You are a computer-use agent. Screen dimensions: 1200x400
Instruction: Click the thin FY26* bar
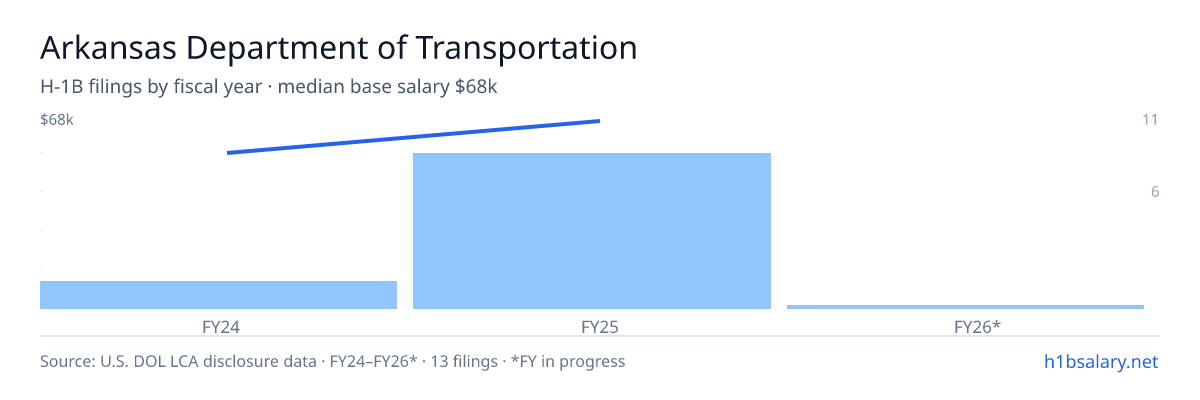point(965,307)
